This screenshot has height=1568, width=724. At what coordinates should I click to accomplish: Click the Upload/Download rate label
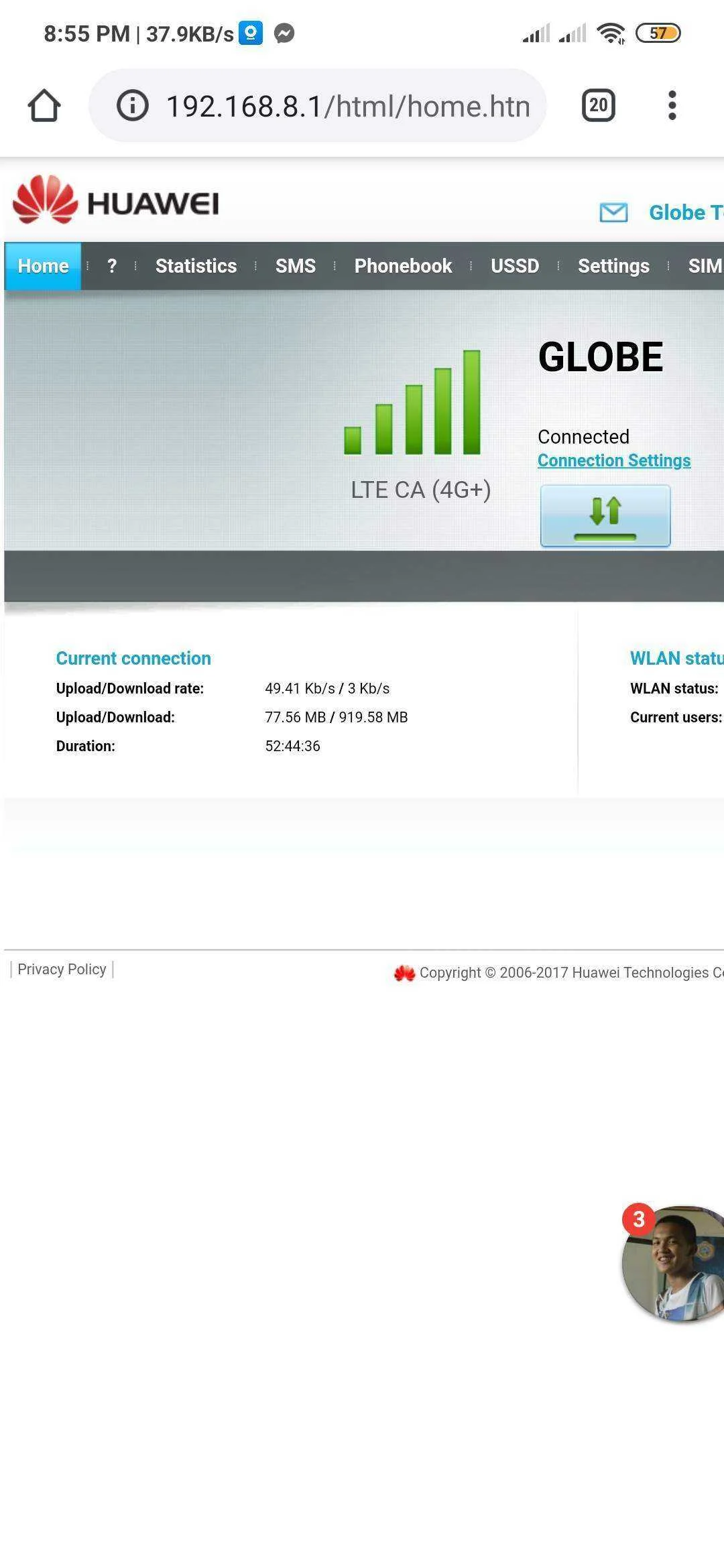[x=130, y=688]
